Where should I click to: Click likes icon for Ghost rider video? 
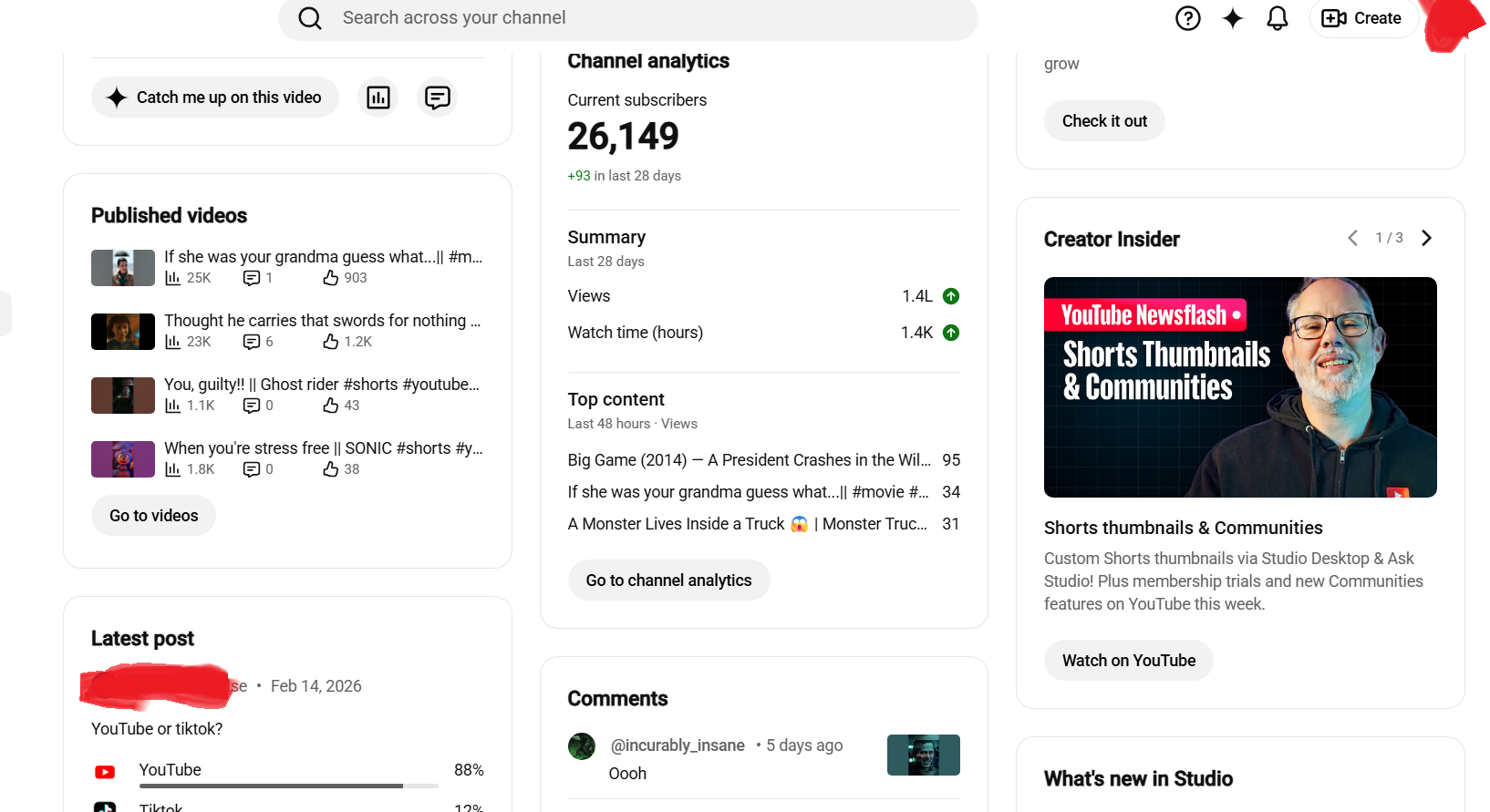pos(331,406)
